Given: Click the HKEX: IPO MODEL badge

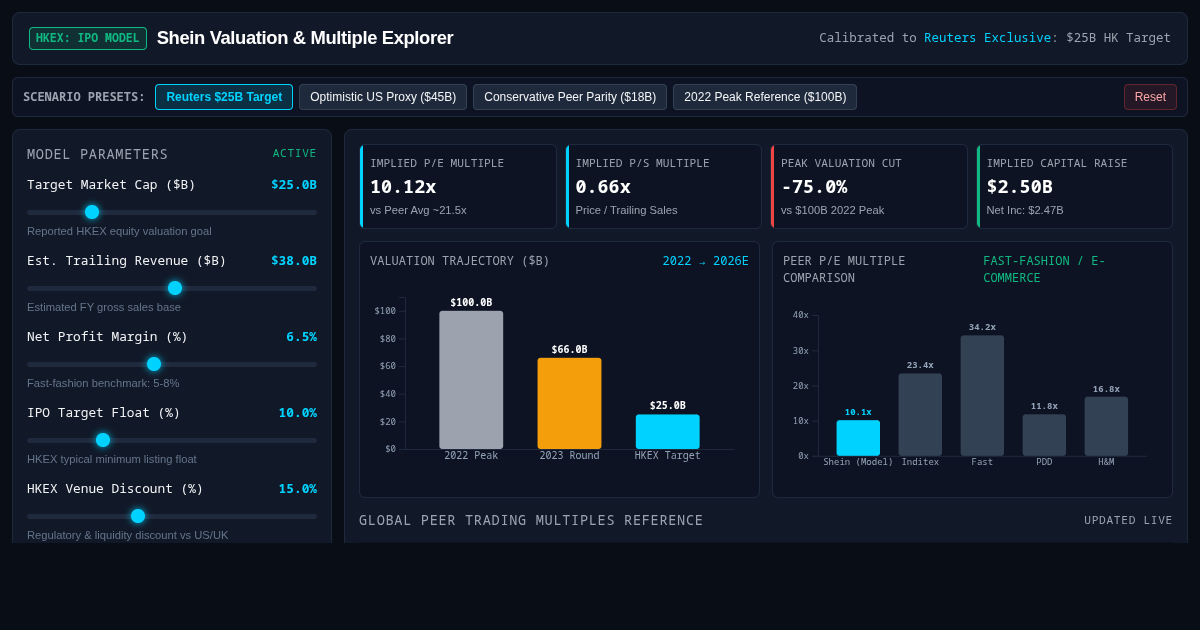Looking at the screenshot, I should pyautogui.click(x=88, y=38).
